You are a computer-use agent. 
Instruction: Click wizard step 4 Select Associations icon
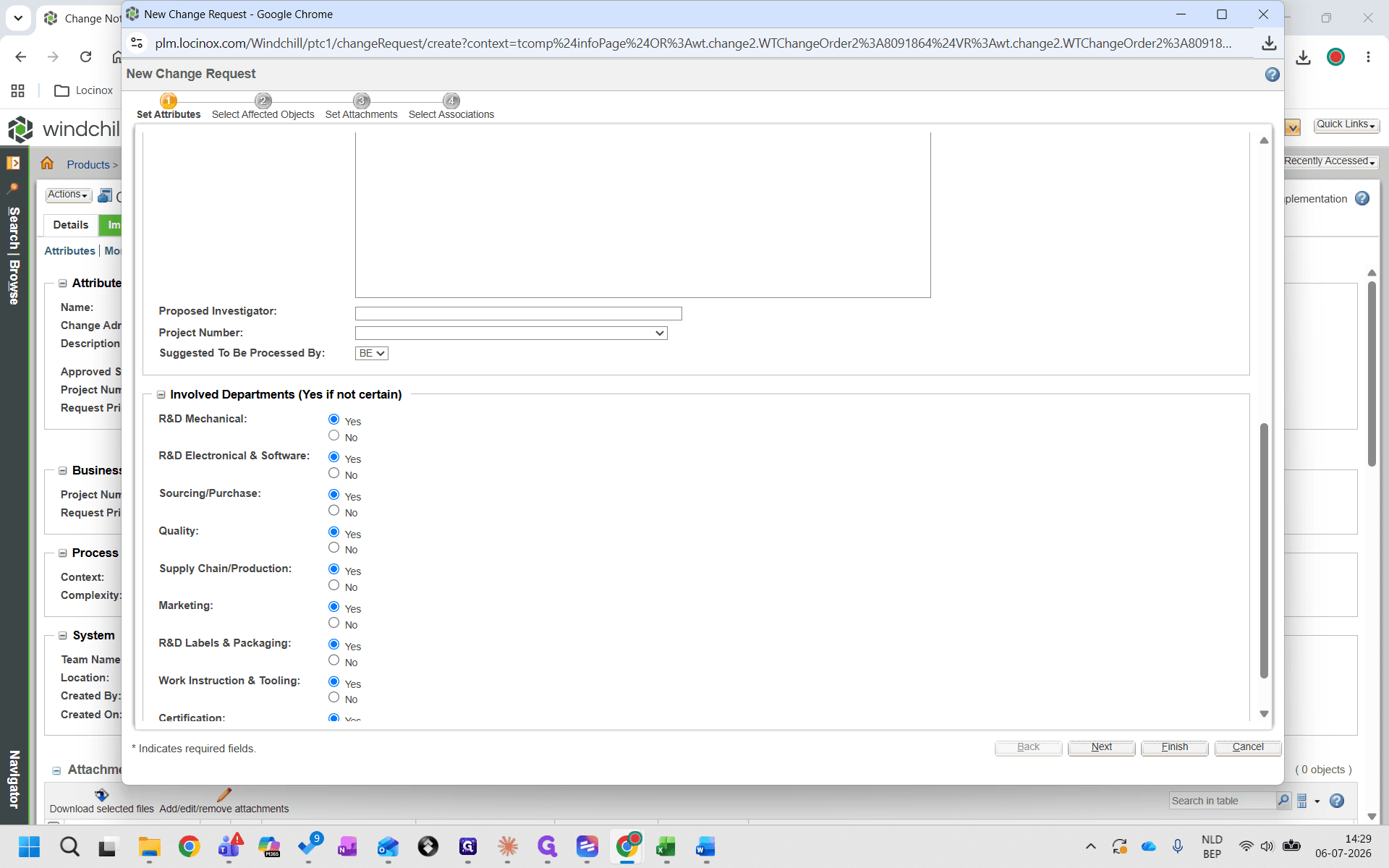pos(451,101)
